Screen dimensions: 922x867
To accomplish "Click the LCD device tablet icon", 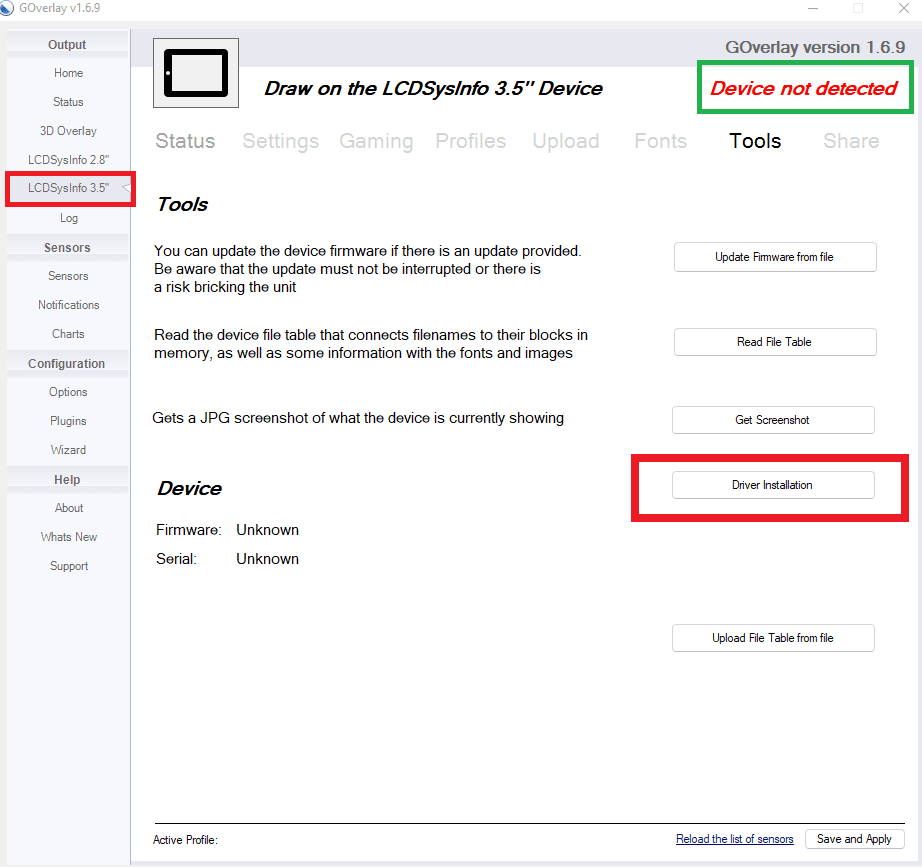I will [196, 73].
